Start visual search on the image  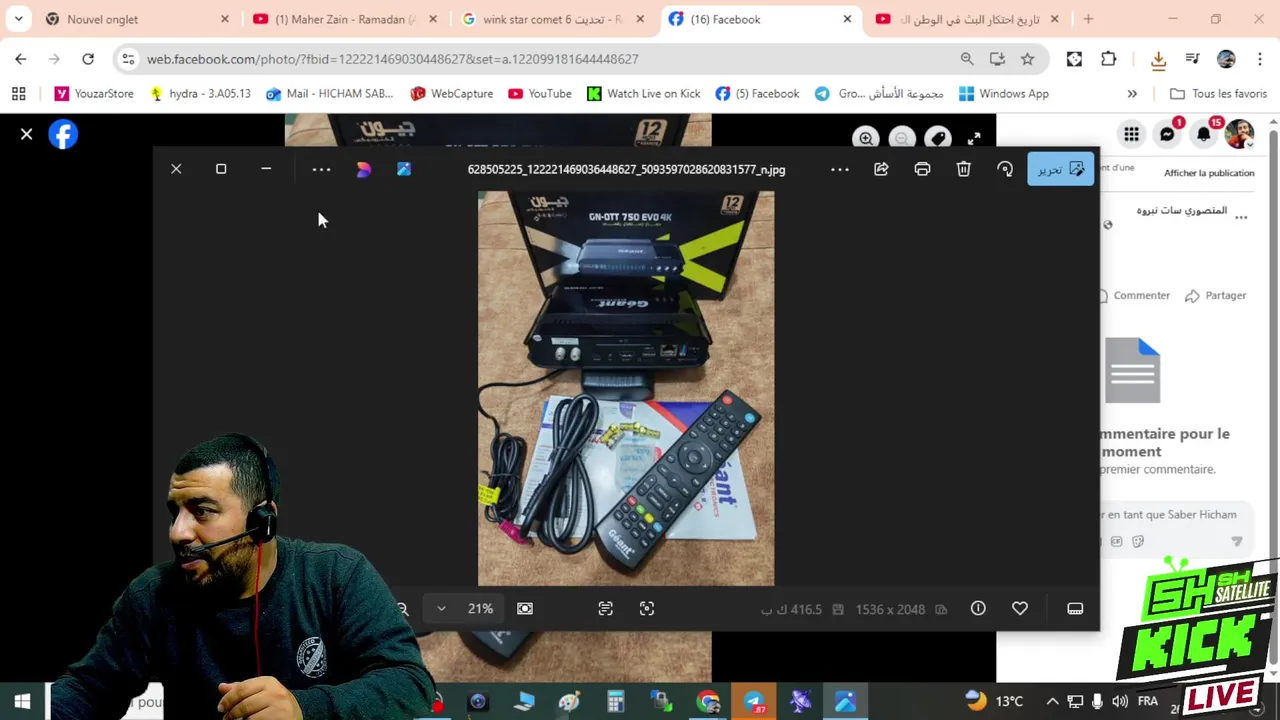click(647, 608)
